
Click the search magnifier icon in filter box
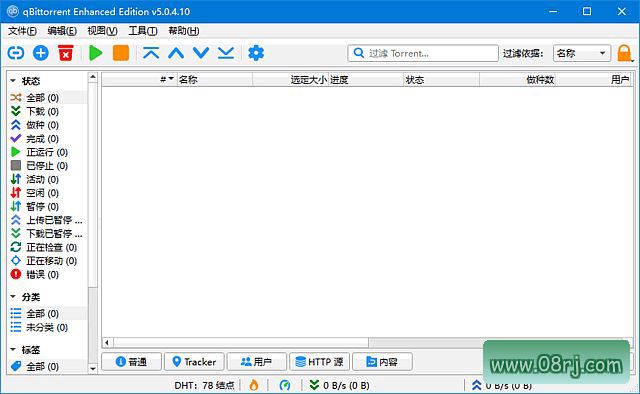click(359, 53)
